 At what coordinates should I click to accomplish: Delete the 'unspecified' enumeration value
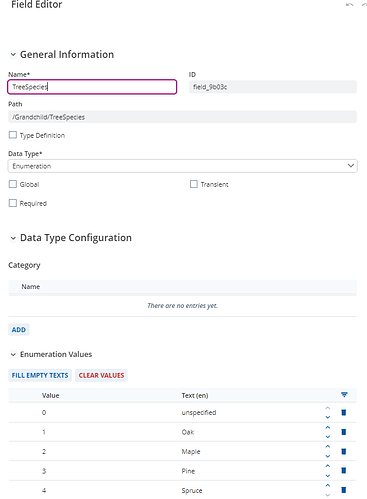point(344,412)
